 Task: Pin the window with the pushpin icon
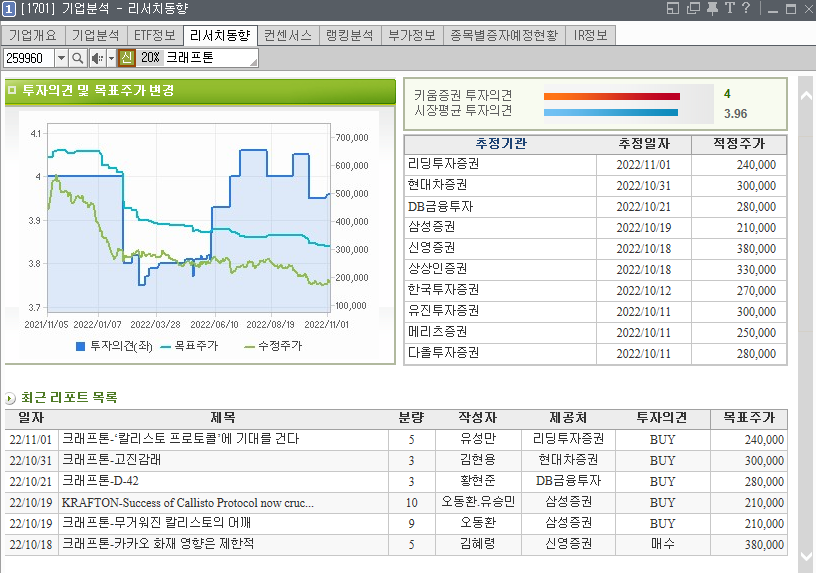coord(711,9)
